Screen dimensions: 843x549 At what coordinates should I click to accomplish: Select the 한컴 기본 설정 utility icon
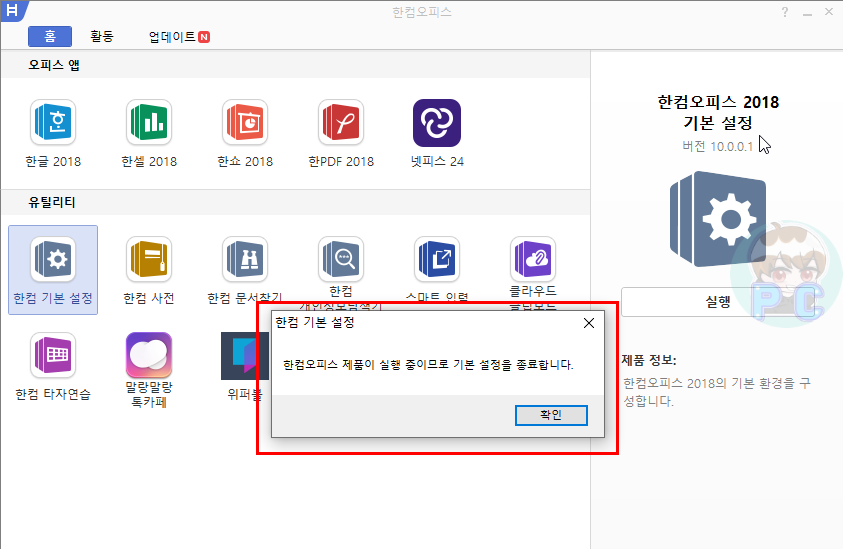[53, 260]
